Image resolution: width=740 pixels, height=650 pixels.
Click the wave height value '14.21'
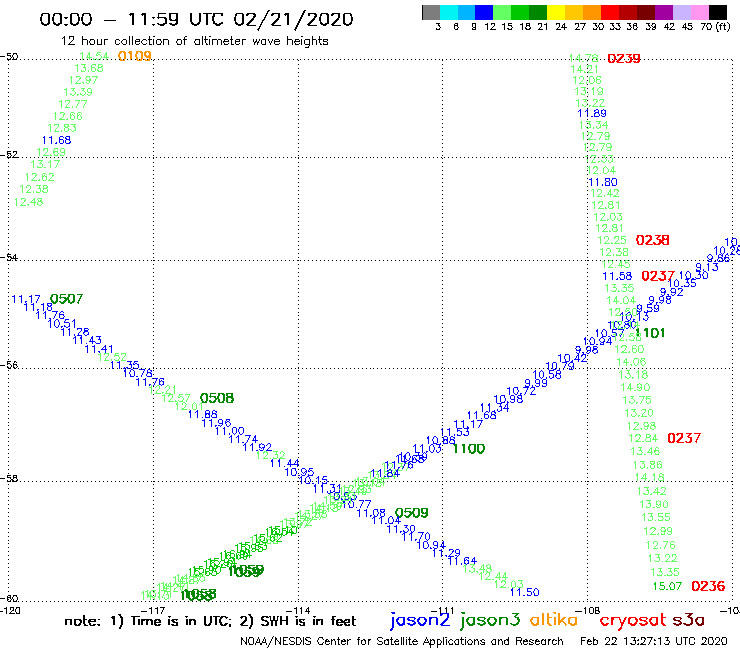(585, 69)
